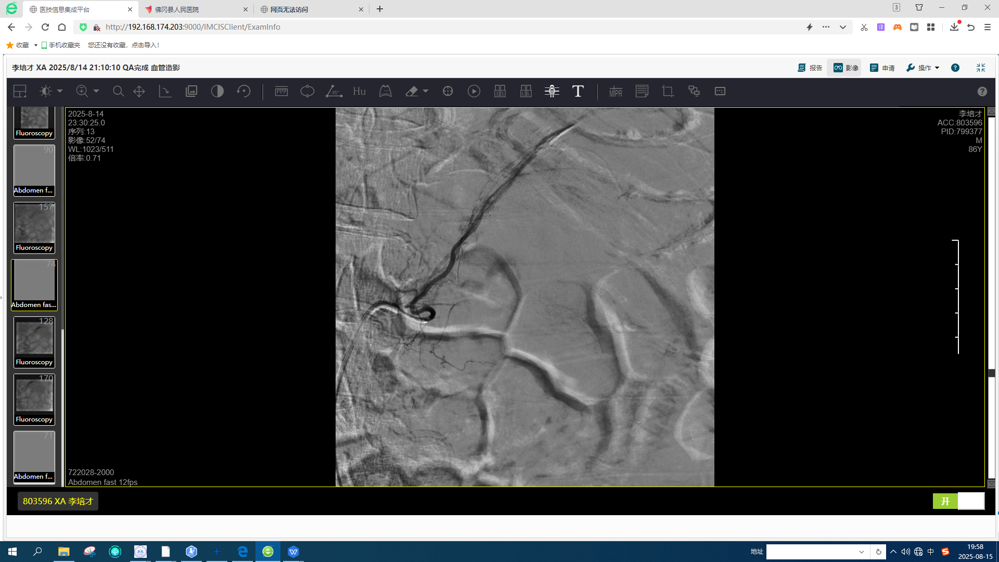Toggle the green 开 switch

[945, 501]
